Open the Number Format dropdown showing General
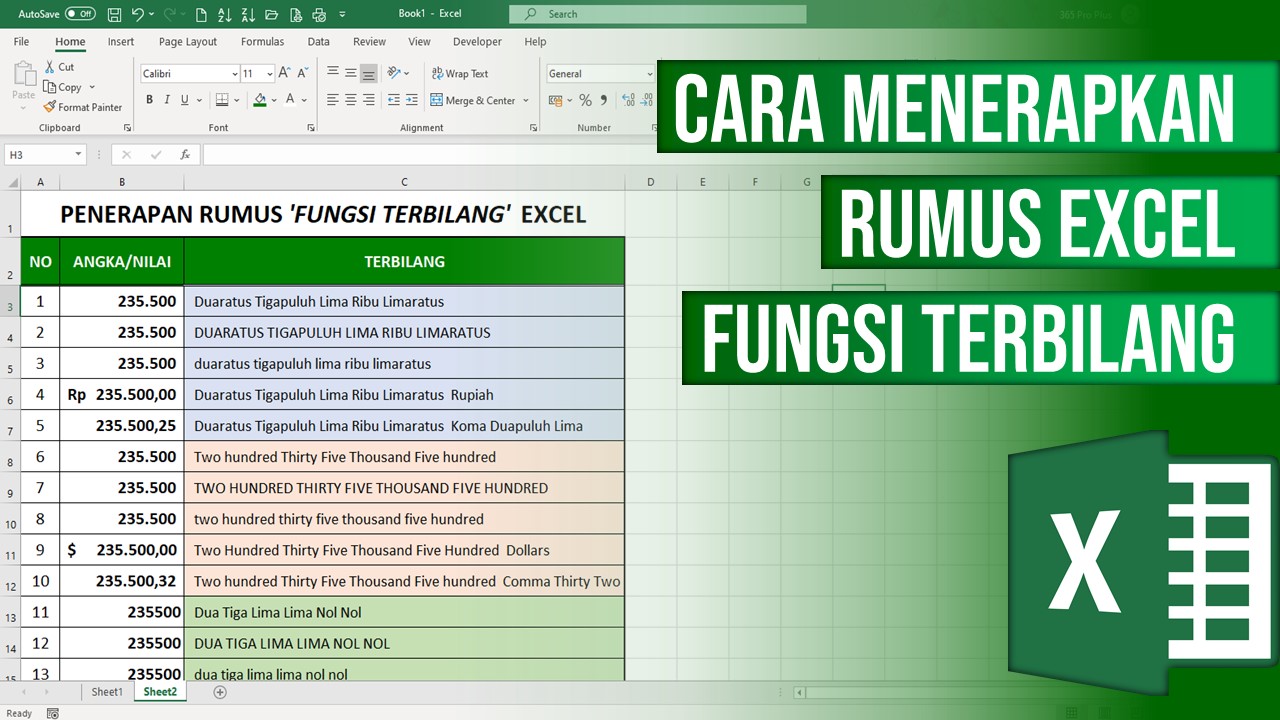Image resolution: width=1280 pixels, height=720 pixels. [x=598, y=73]
